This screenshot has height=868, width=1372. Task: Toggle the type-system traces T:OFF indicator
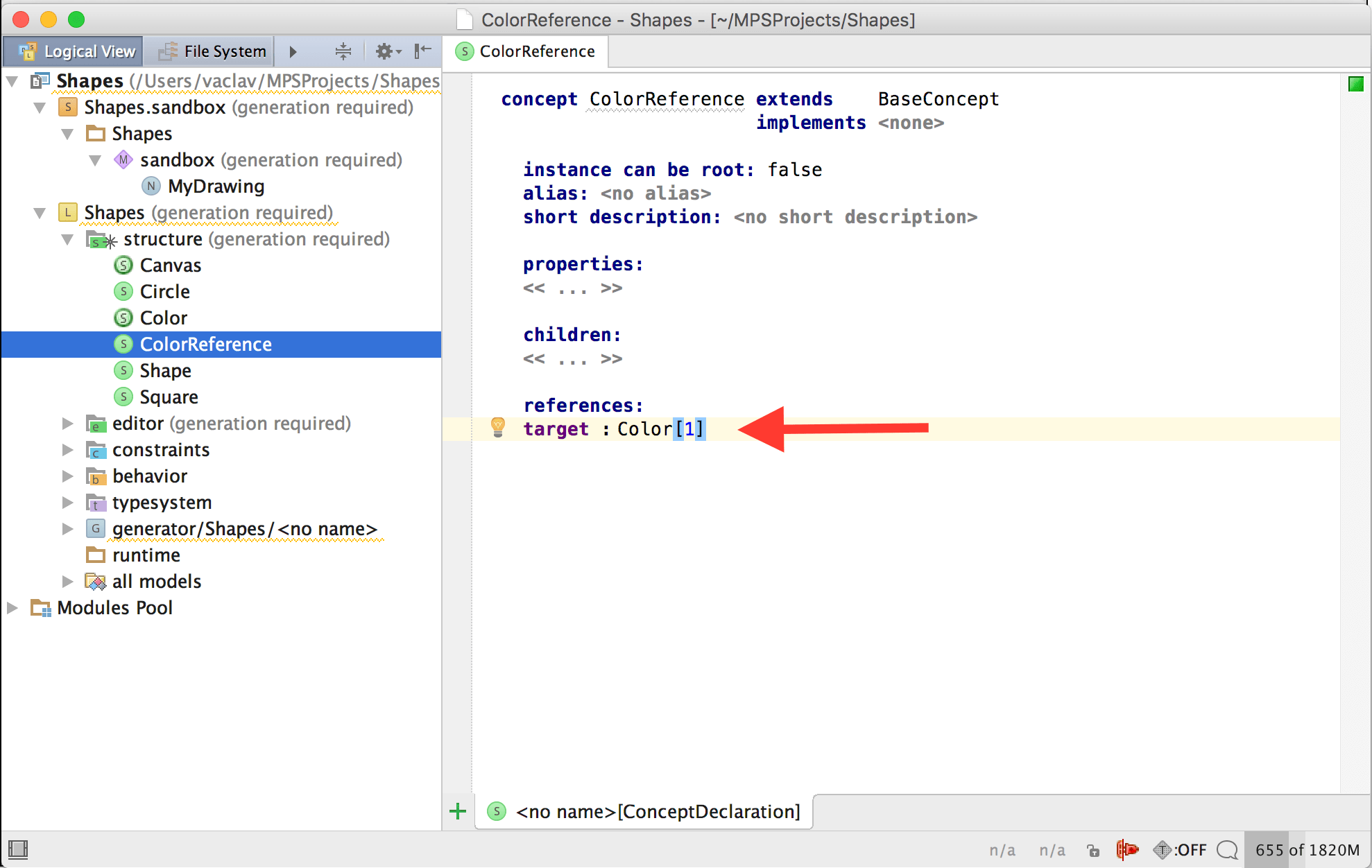pyautogui.click(x=1181, y=849)
